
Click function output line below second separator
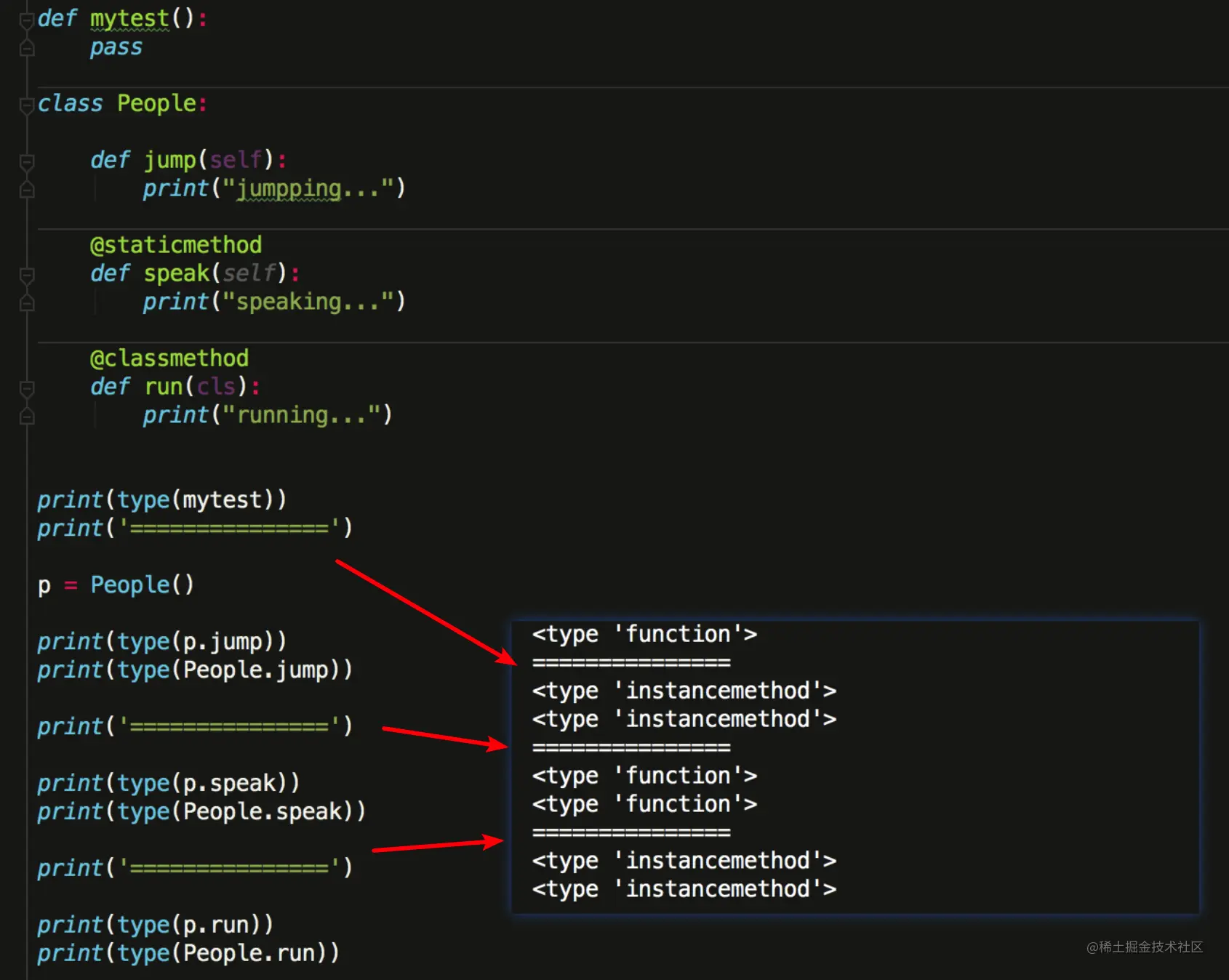click(644, 776)
